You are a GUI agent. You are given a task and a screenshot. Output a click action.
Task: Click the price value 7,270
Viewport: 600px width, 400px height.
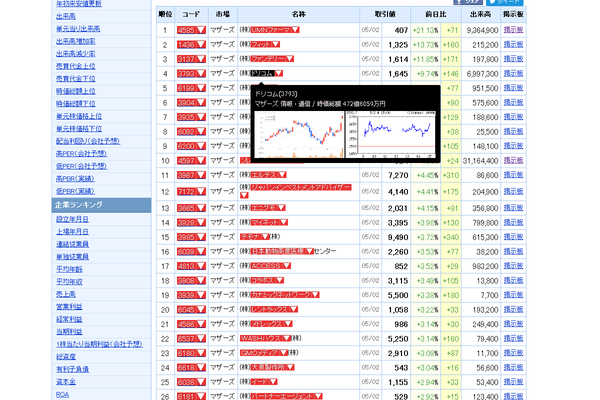398,175
